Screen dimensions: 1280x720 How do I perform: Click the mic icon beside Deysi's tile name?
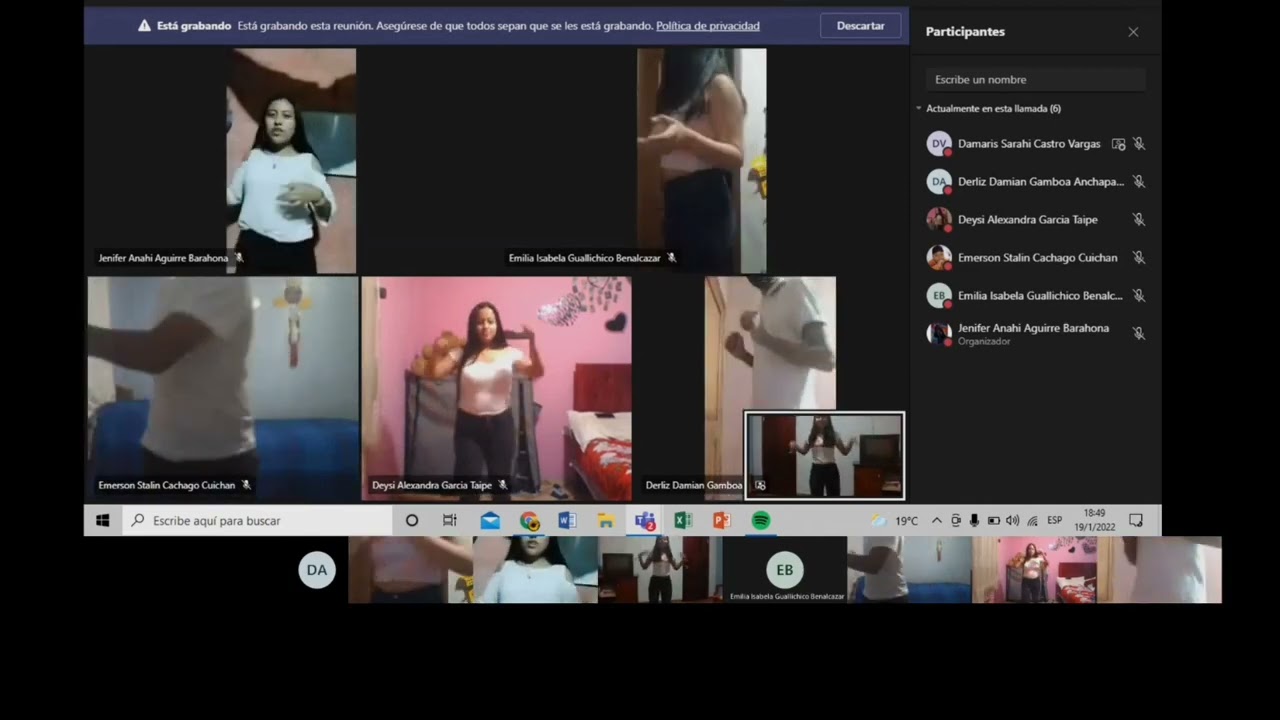click(x=503, y=485)
